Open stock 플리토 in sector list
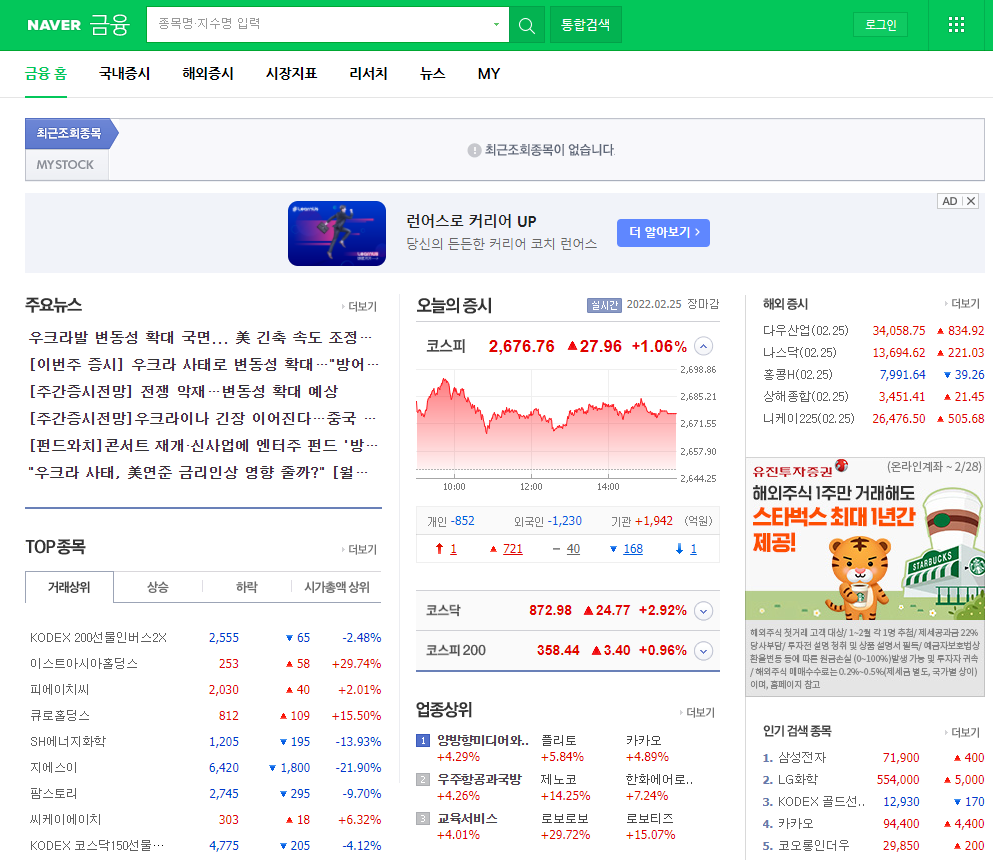Screen dimensions: 993x860 [559, 740]
